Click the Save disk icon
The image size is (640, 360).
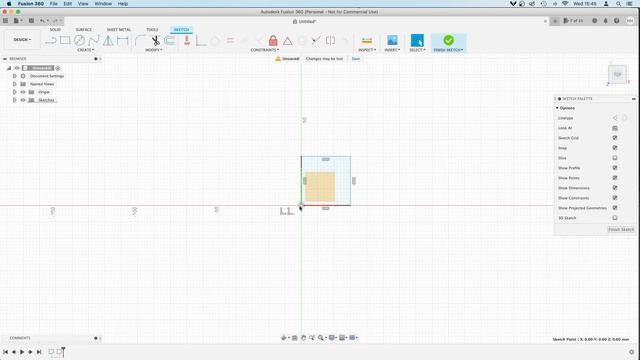(x=31, y=21)
